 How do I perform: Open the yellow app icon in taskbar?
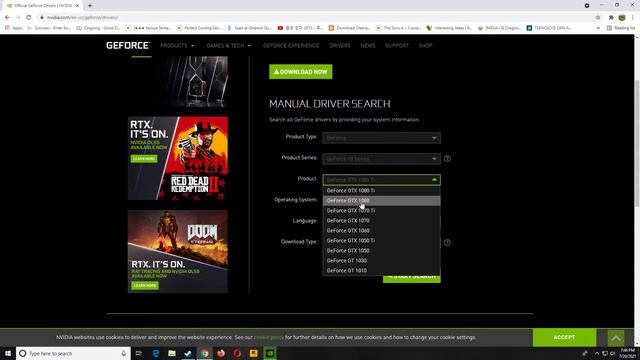pos(253,353)
